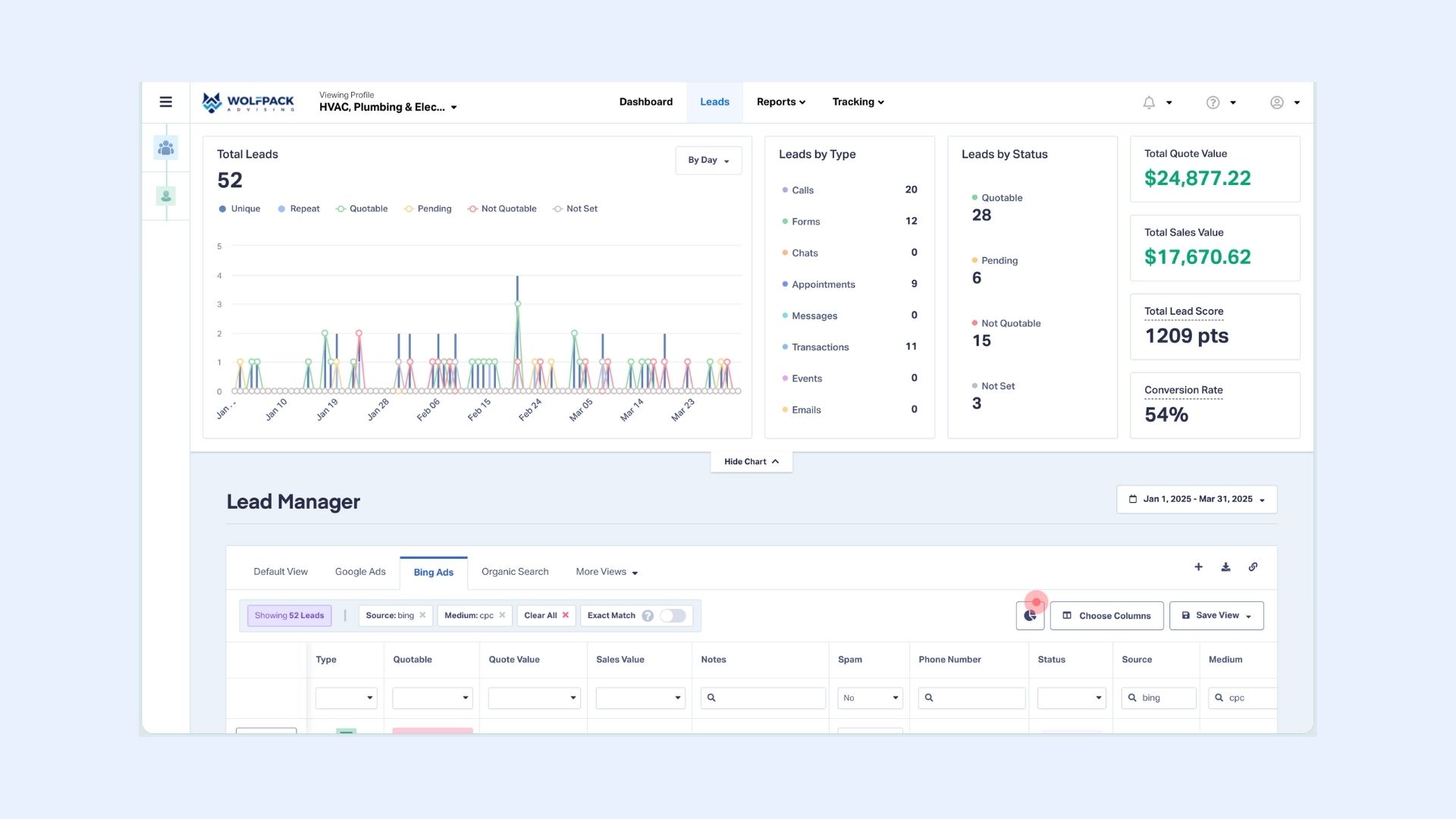The image size is (1456, 819).
Task: Click inside the Notes search field
Action: (763, 698)
